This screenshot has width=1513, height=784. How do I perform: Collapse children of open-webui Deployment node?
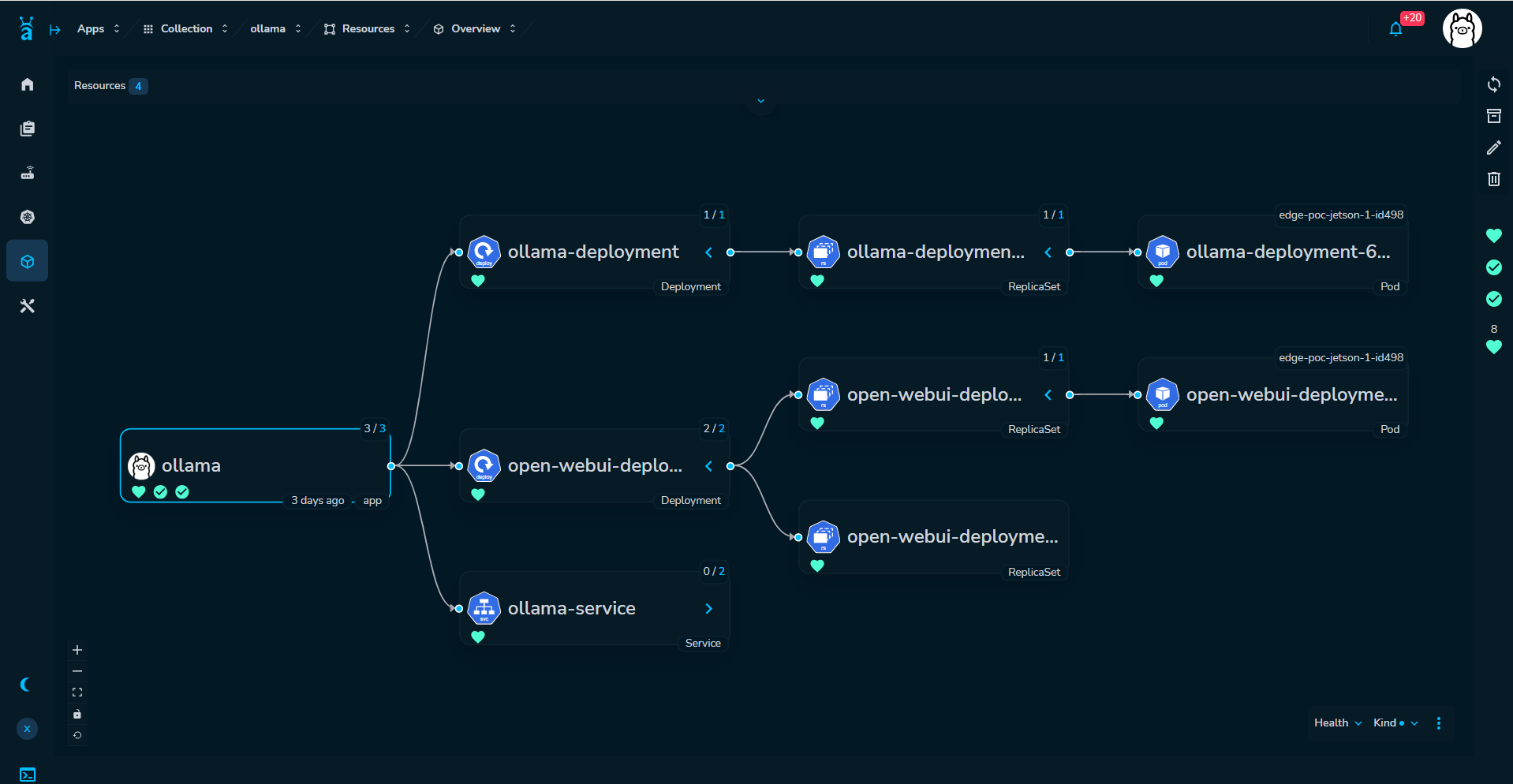point(708,466)
